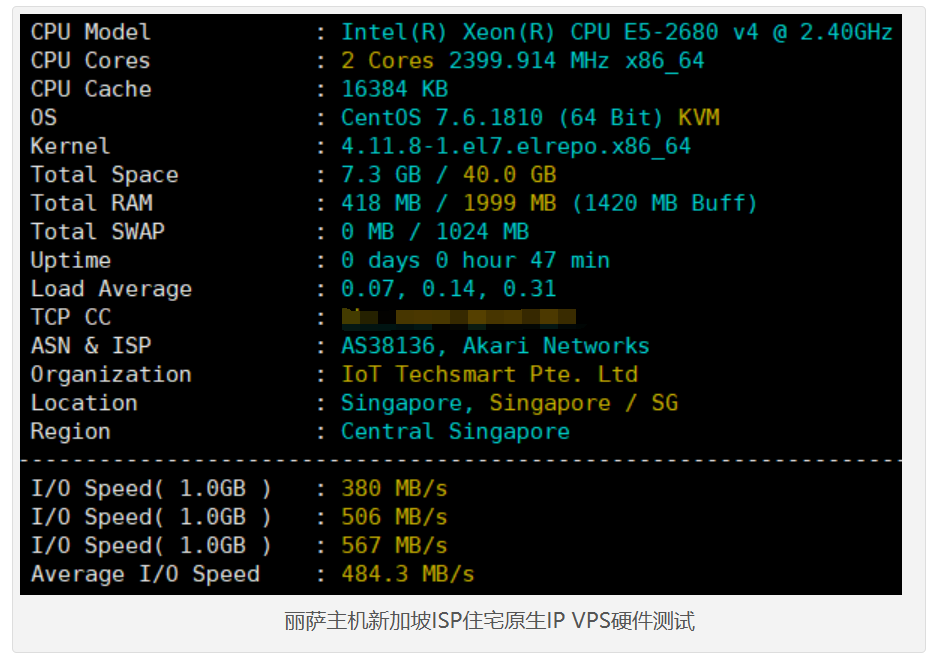Click the CPU Model value Intel Xeon E5-2680
The image size is (939, 658).
pyautogui.click(x=617, y=32)
